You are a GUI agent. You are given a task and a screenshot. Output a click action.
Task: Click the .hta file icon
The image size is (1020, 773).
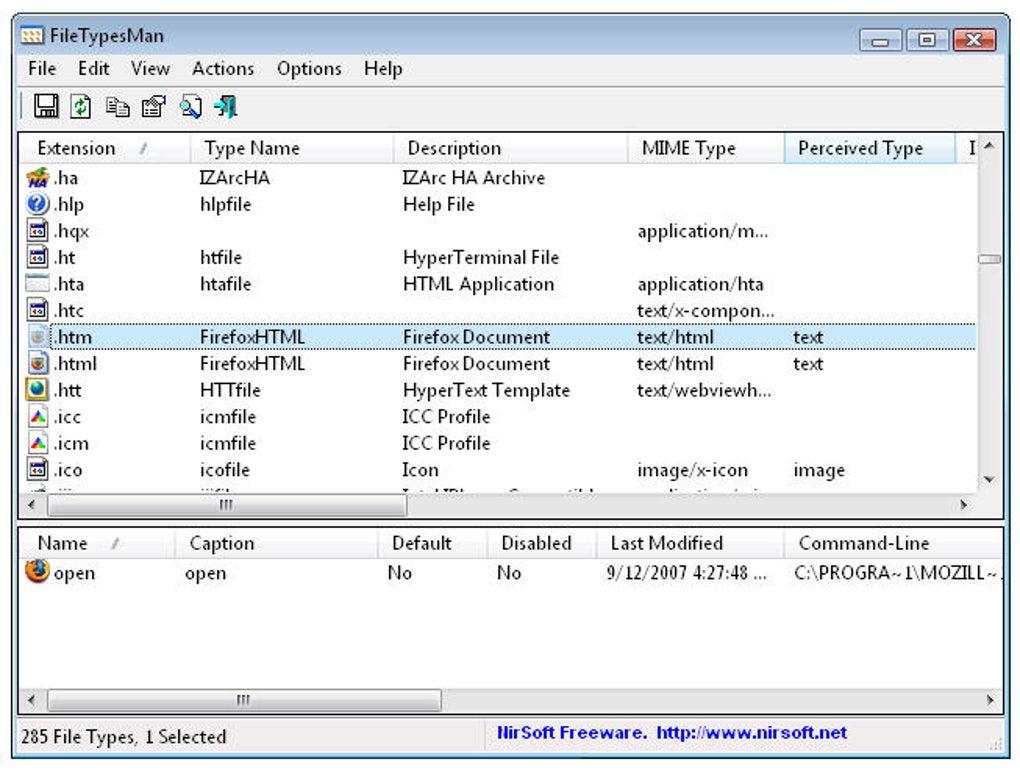[x=37, y=284]
